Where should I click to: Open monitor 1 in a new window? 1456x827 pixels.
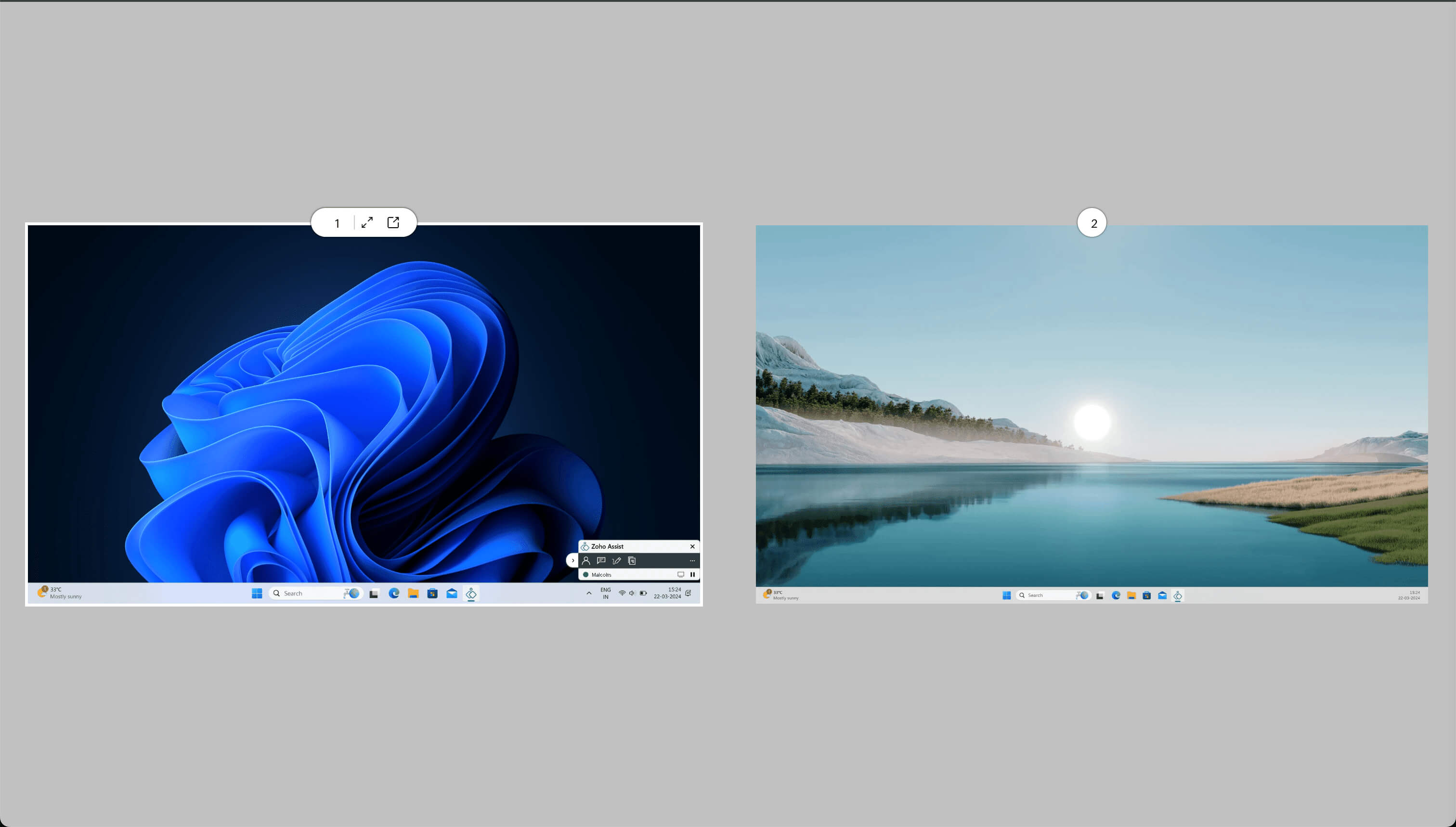coord(393,222)
